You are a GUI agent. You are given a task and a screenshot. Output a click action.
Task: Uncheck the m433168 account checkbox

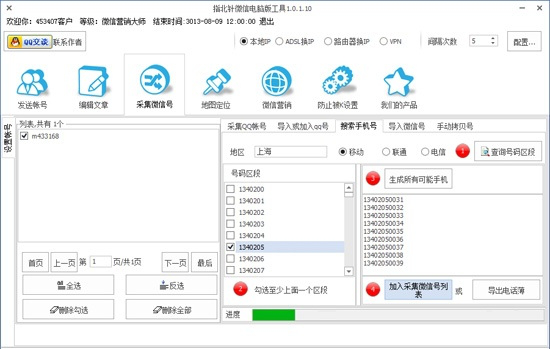tap(24, 136)
